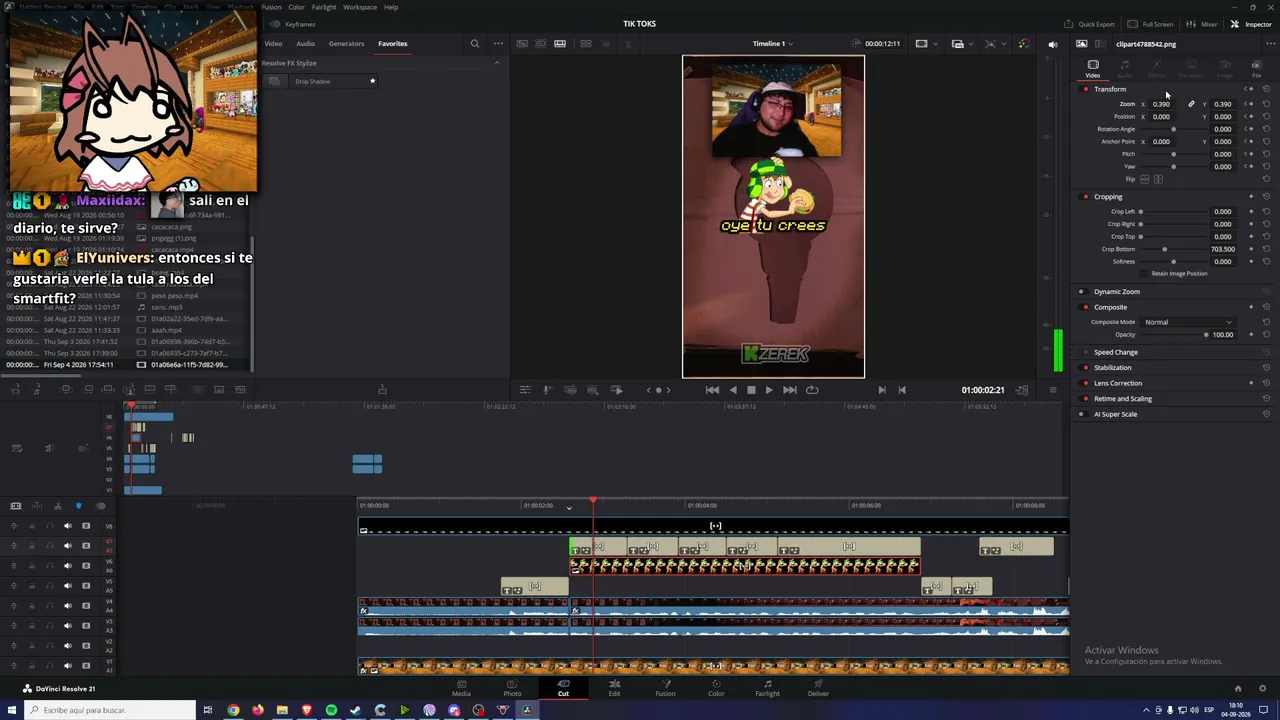
Task: Mute the viewer audio speaker icon
Action: 1052,44
